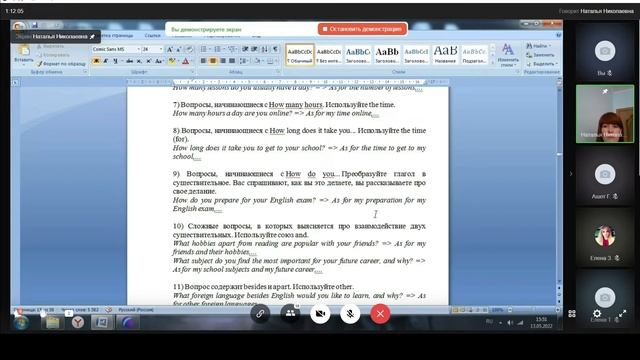Toggle superscript formatting
Viewport: 640px width, 360px height.
coord(149,61)
